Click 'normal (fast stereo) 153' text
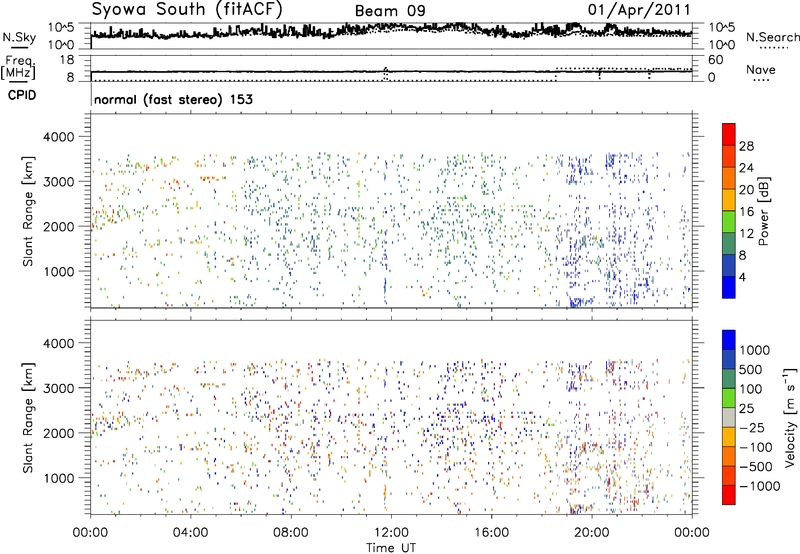 pos(173,99)
